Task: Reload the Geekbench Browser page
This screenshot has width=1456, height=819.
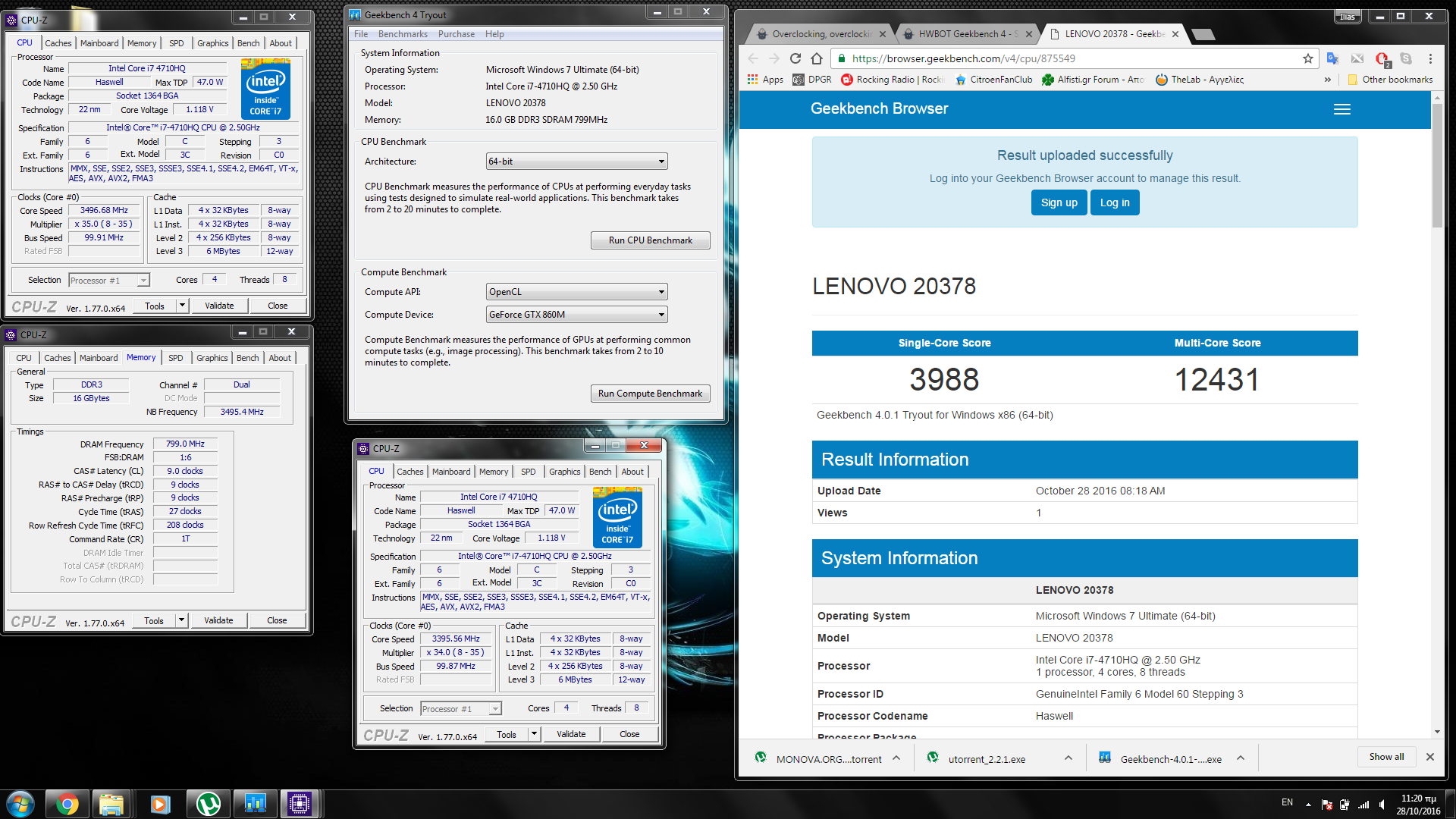Action: [795, 58]
